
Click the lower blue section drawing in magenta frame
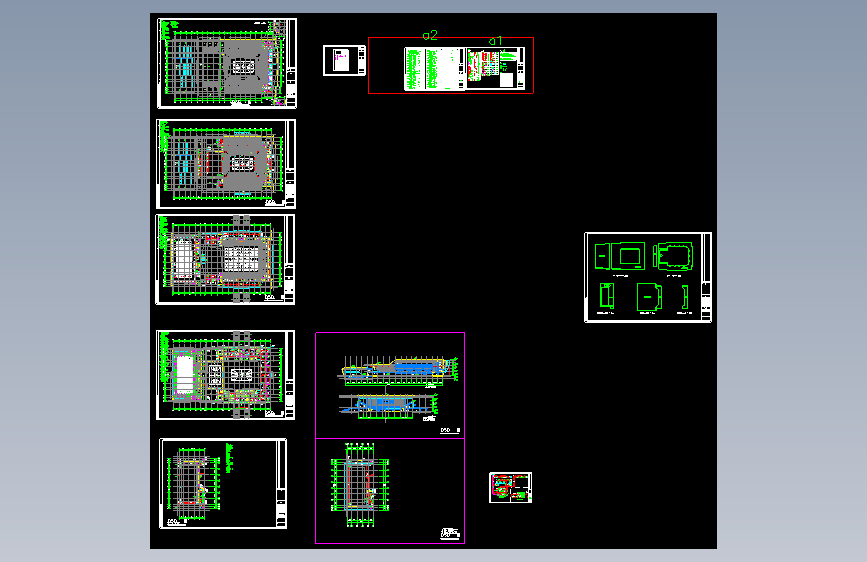(x=389, y=406)
